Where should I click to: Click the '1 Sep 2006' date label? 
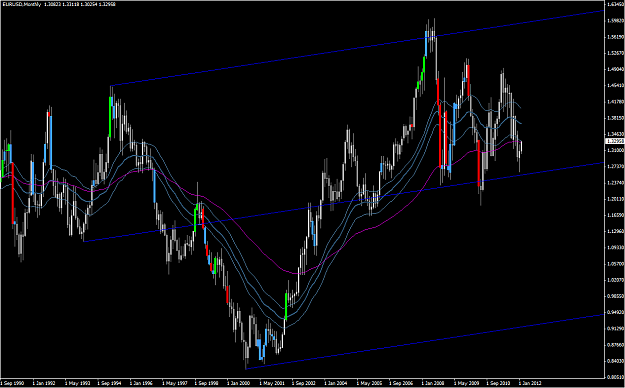pos(401,383)
